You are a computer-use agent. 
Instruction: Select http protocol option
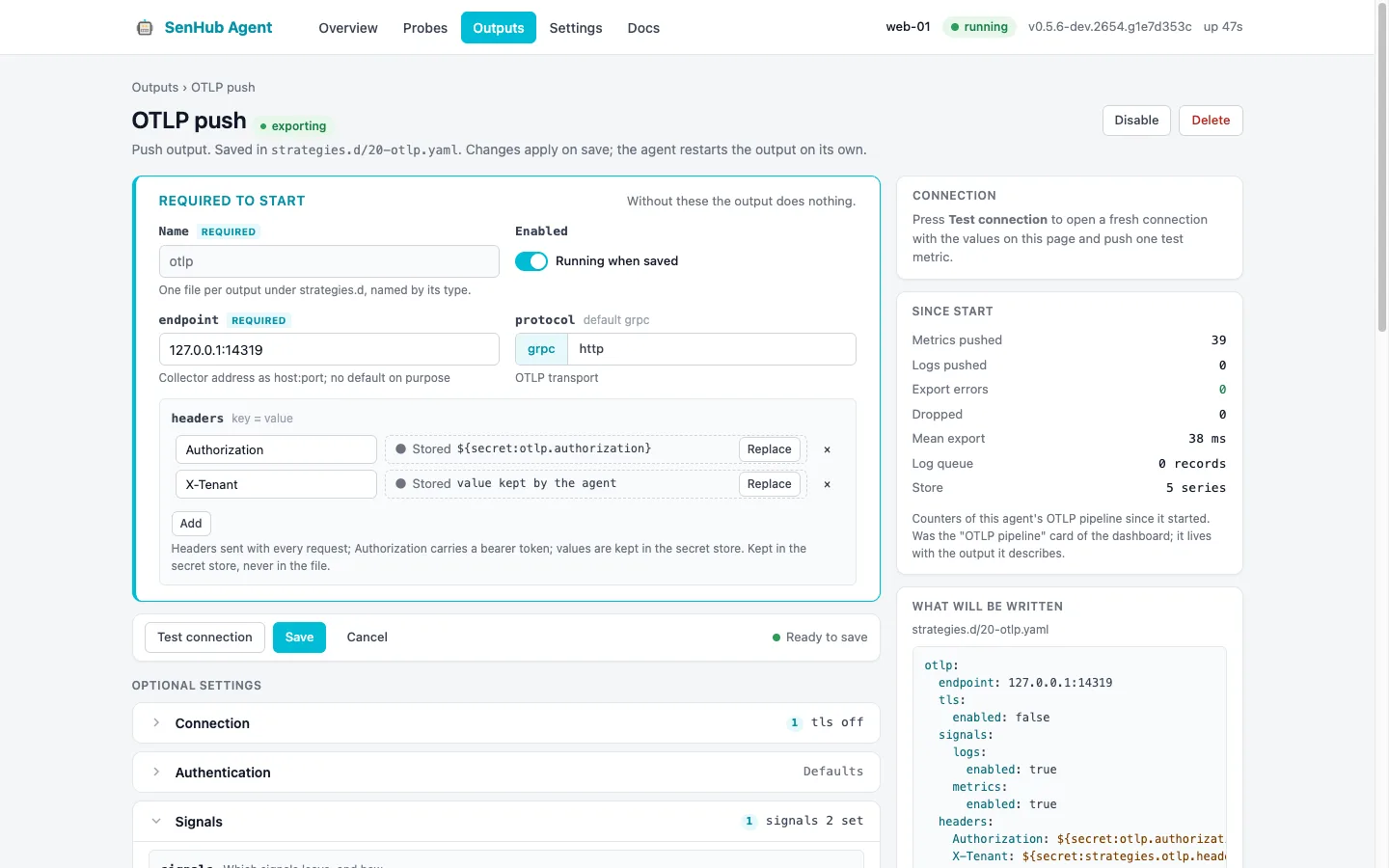click(591, 349)
